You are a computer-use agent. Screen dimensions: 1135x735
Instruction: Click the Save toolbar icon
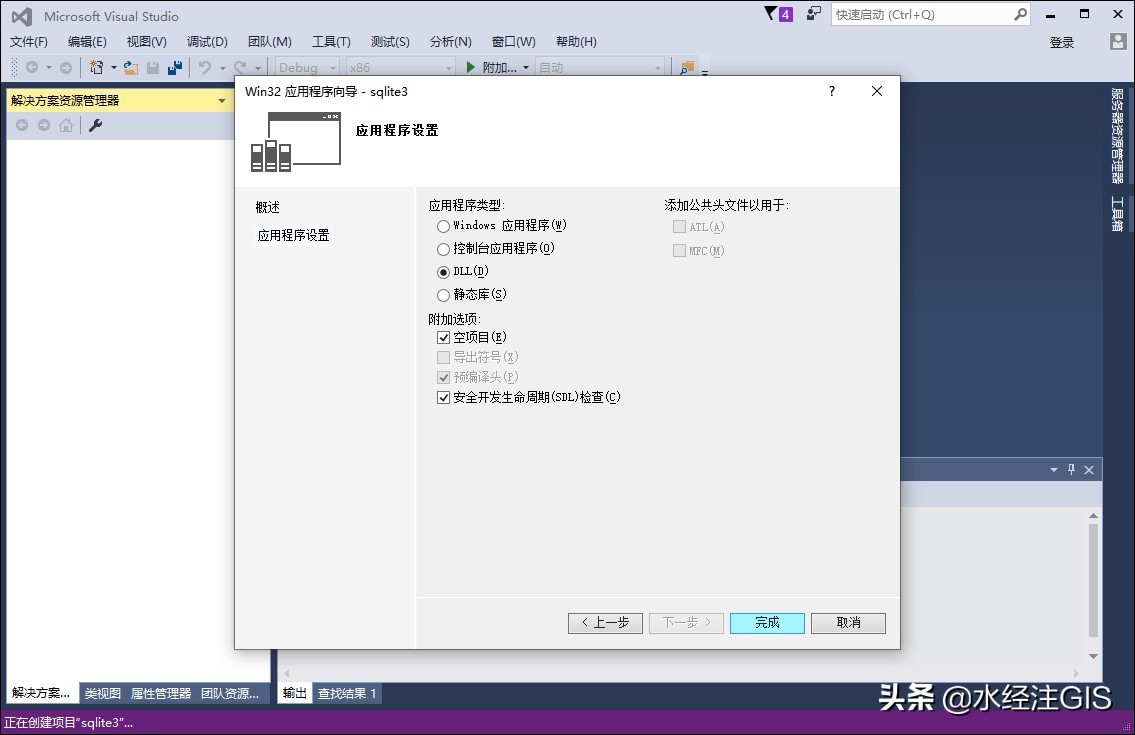pos(153,67)
